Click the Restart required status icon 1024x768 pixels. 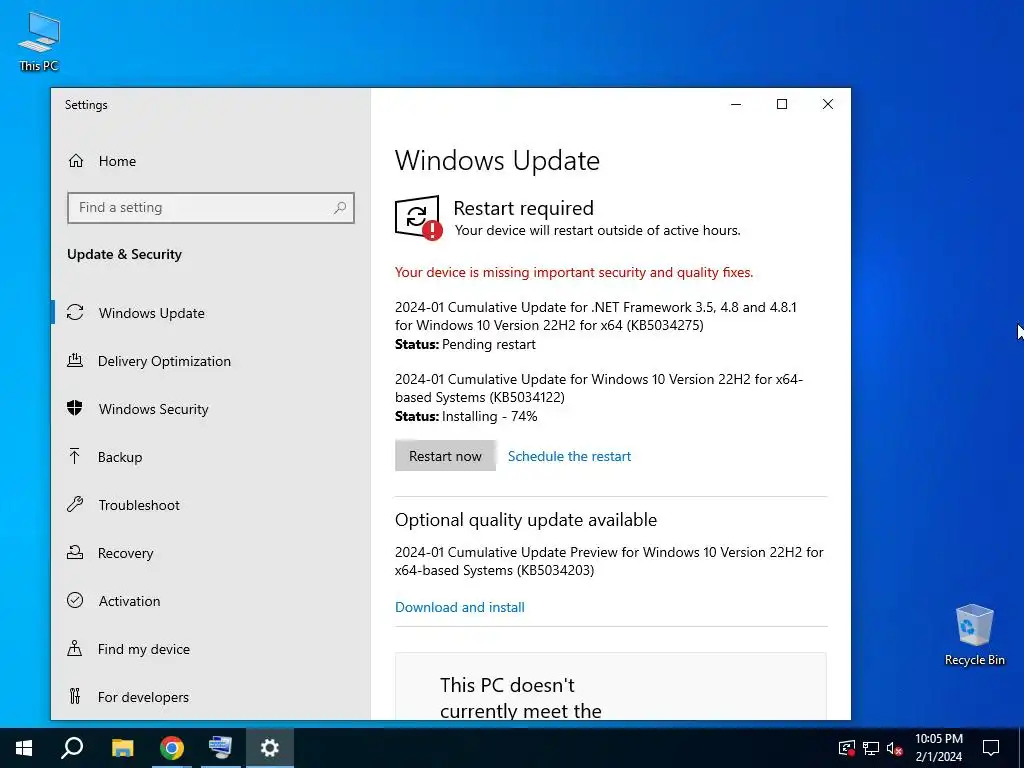pyautogui.click(x=419, y=217)
